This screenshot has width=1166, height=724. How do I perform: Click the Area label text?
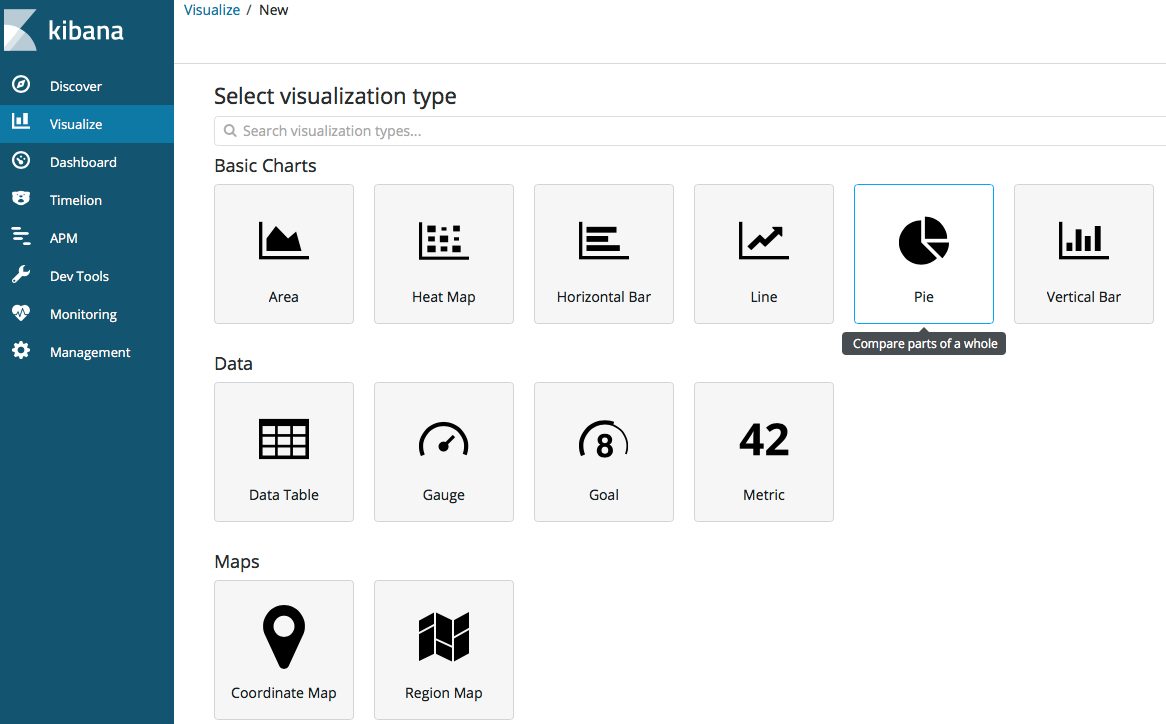283,297
